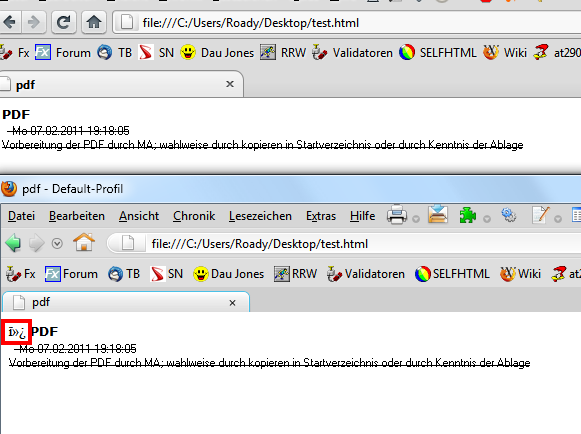Open SELFHTML bookmark in lower bookmarks bar
Image resolution: width=581 pixels, height=434 pixels.
[x=452, y=274]
